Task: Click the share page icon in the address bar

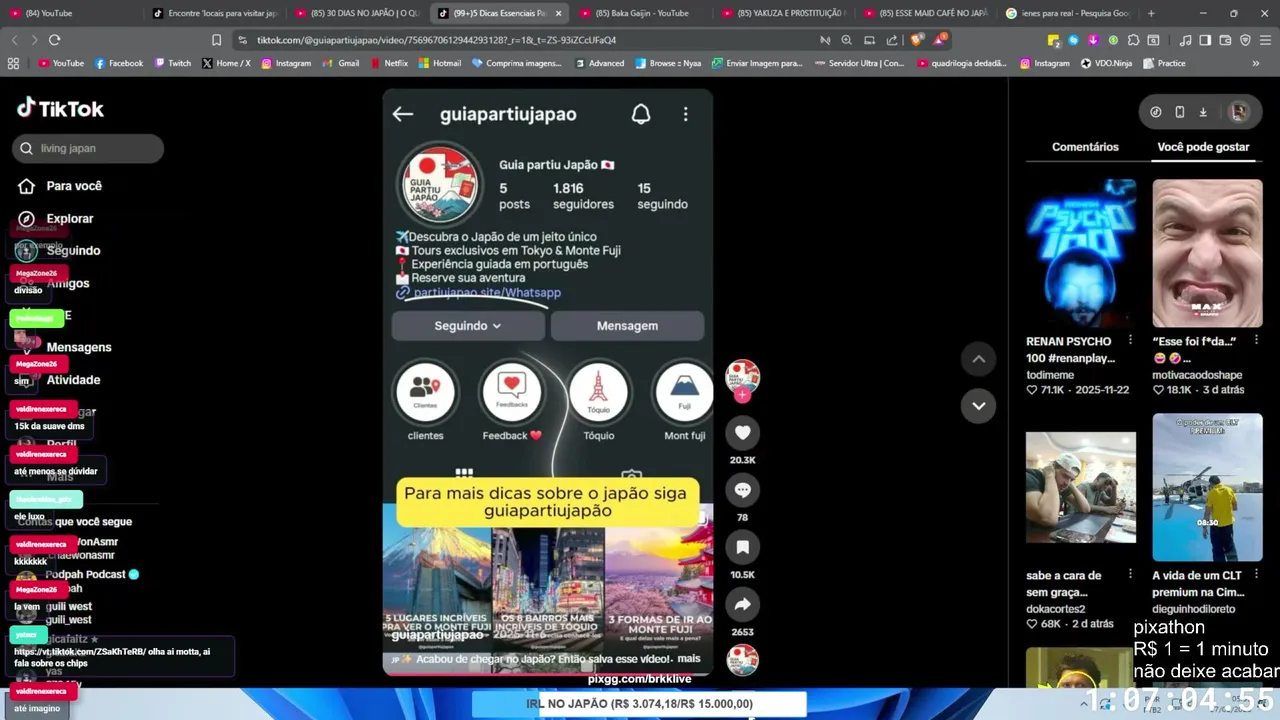Action: click(891, 40)
